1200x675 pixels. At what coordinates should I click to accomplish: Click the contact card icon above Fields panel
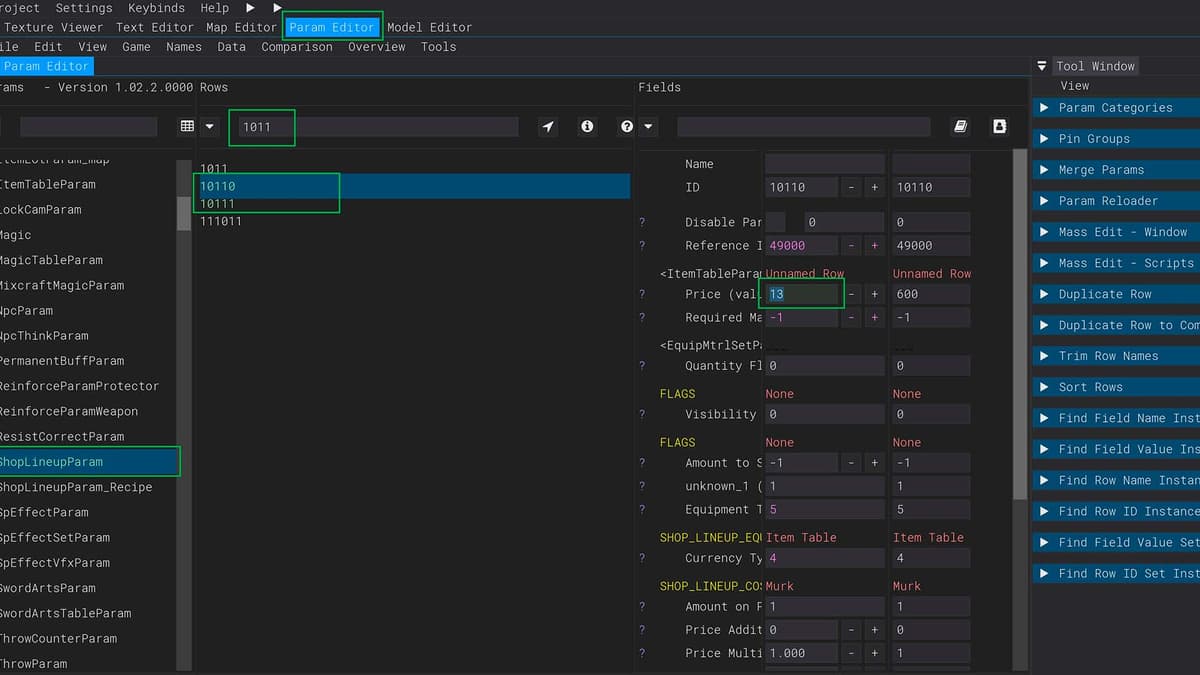(x=998, y=127)
